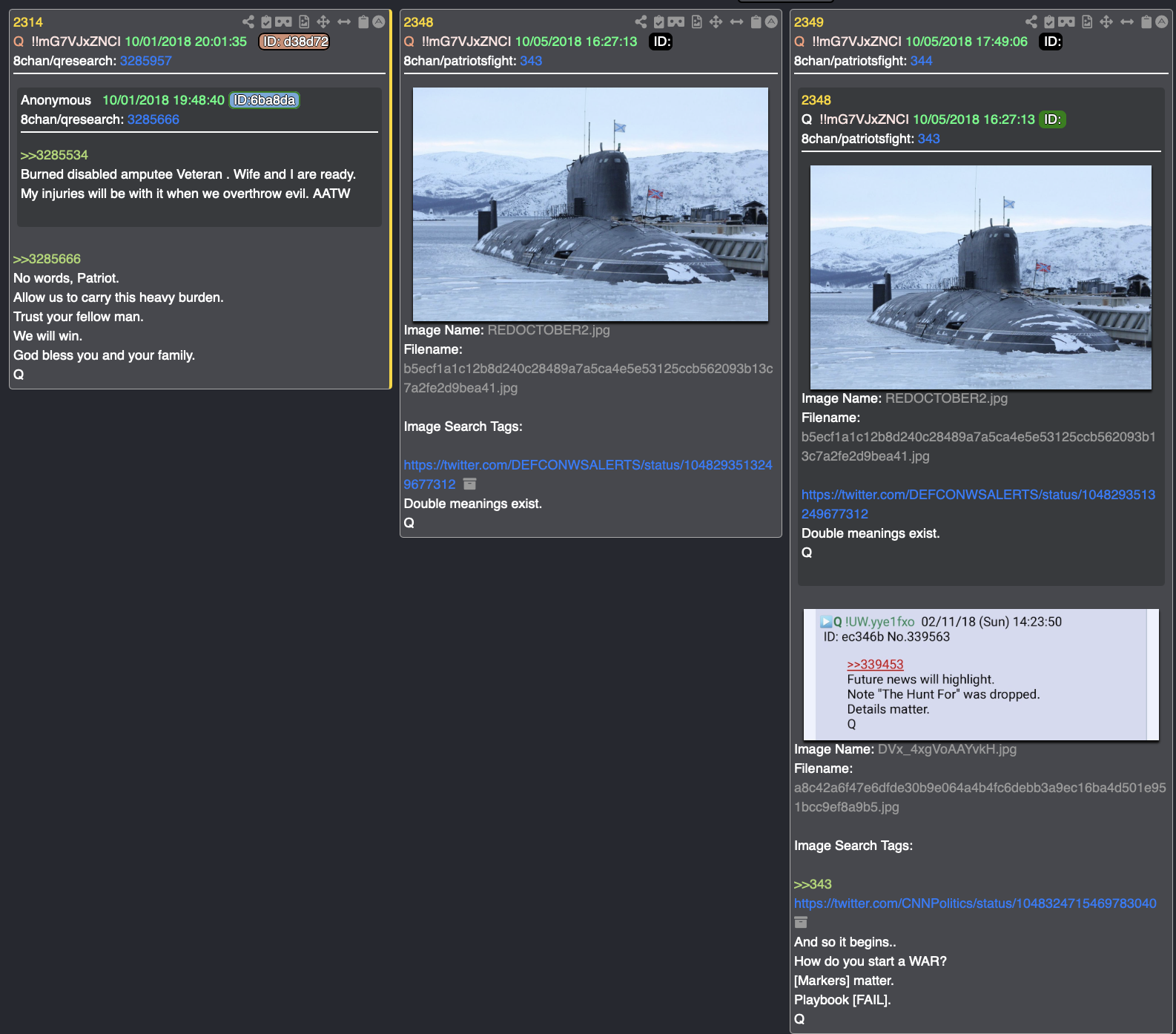The image size is (1176, 1034).
Task: Open the 'Hunt For' screenshot image in post 2349
Action: 981,674
